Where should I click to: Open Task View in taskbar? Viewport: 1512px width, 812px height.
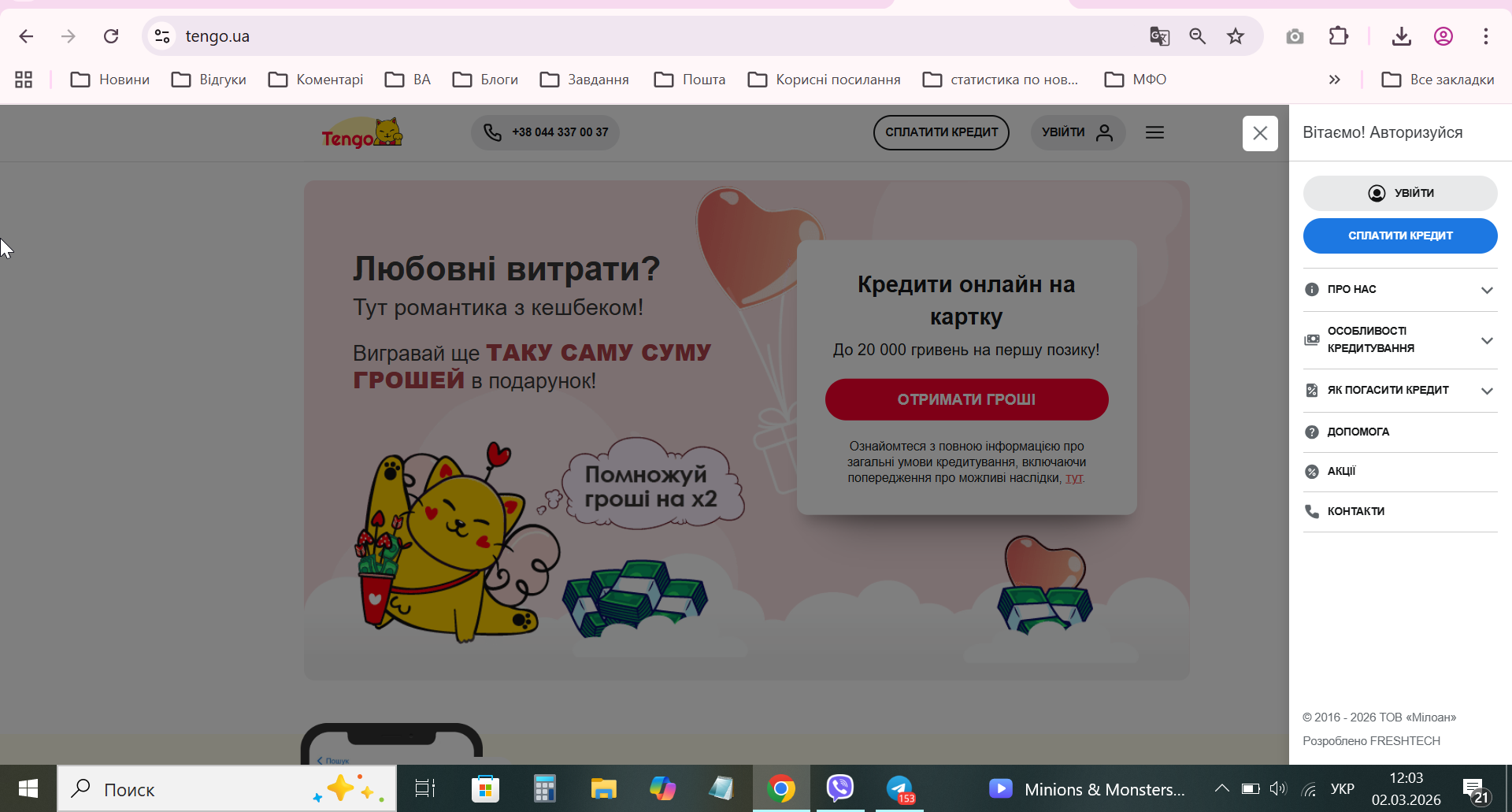425,788
